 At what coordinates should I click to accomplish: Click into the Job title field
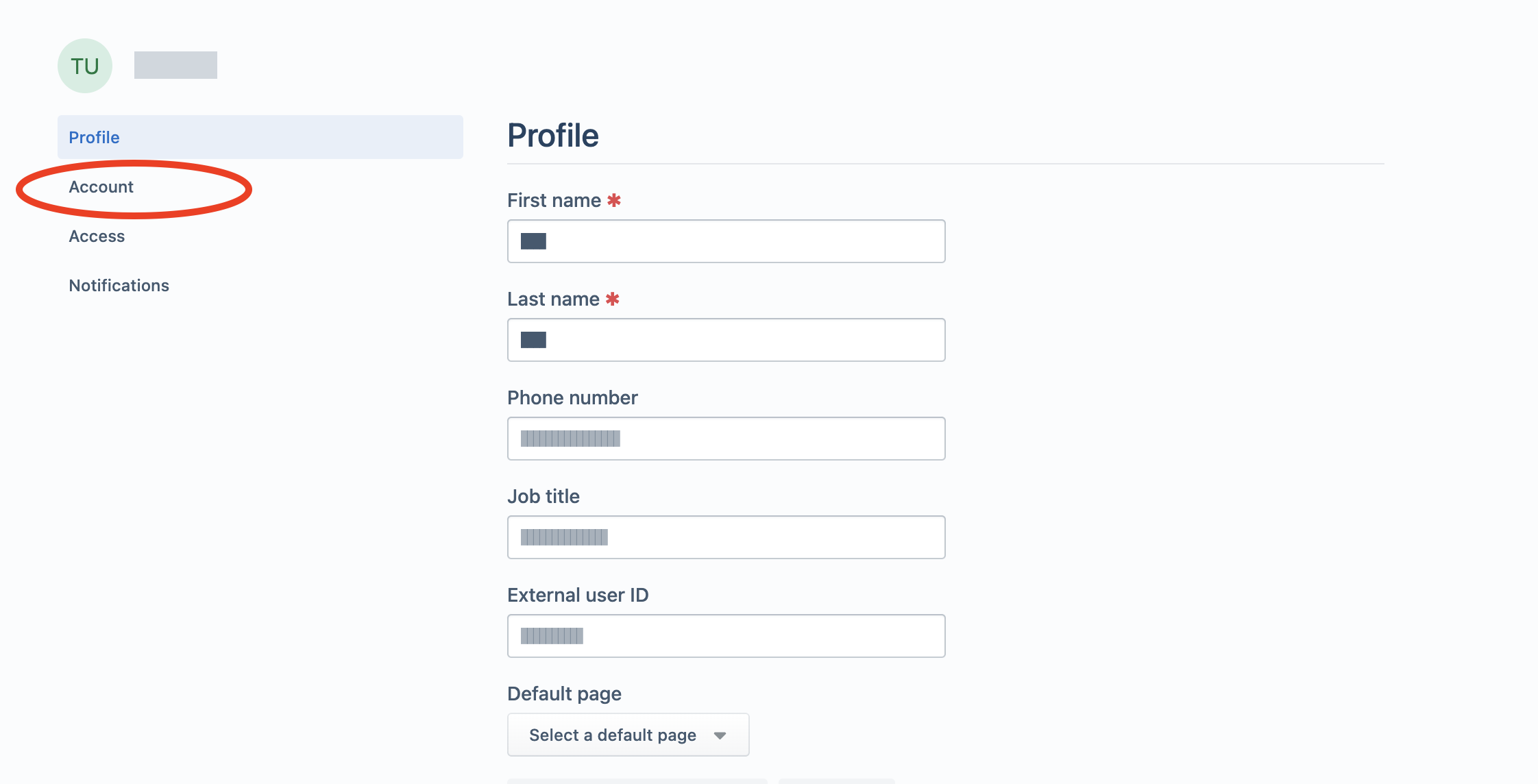pos(727,537)
